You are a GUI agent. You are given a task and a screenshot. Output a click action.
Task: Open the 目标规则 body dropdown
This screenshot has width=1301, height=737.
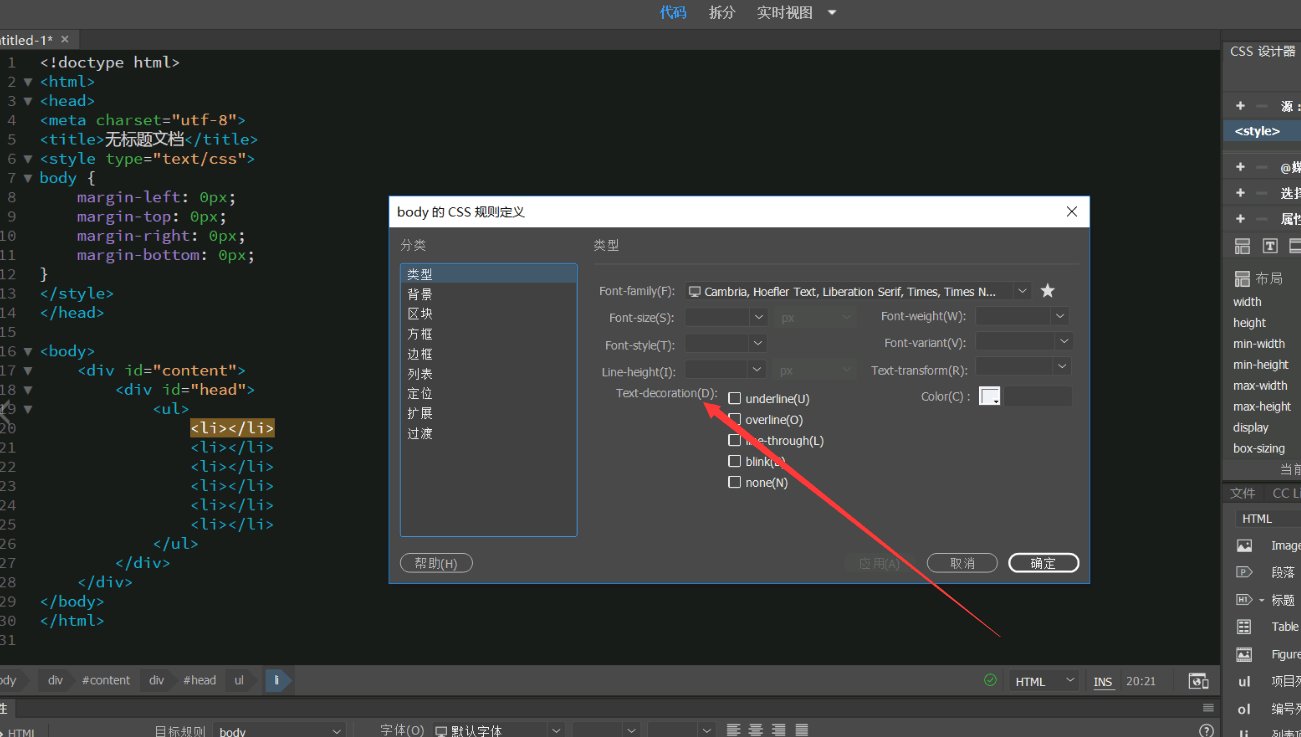(x=280, y=731)
